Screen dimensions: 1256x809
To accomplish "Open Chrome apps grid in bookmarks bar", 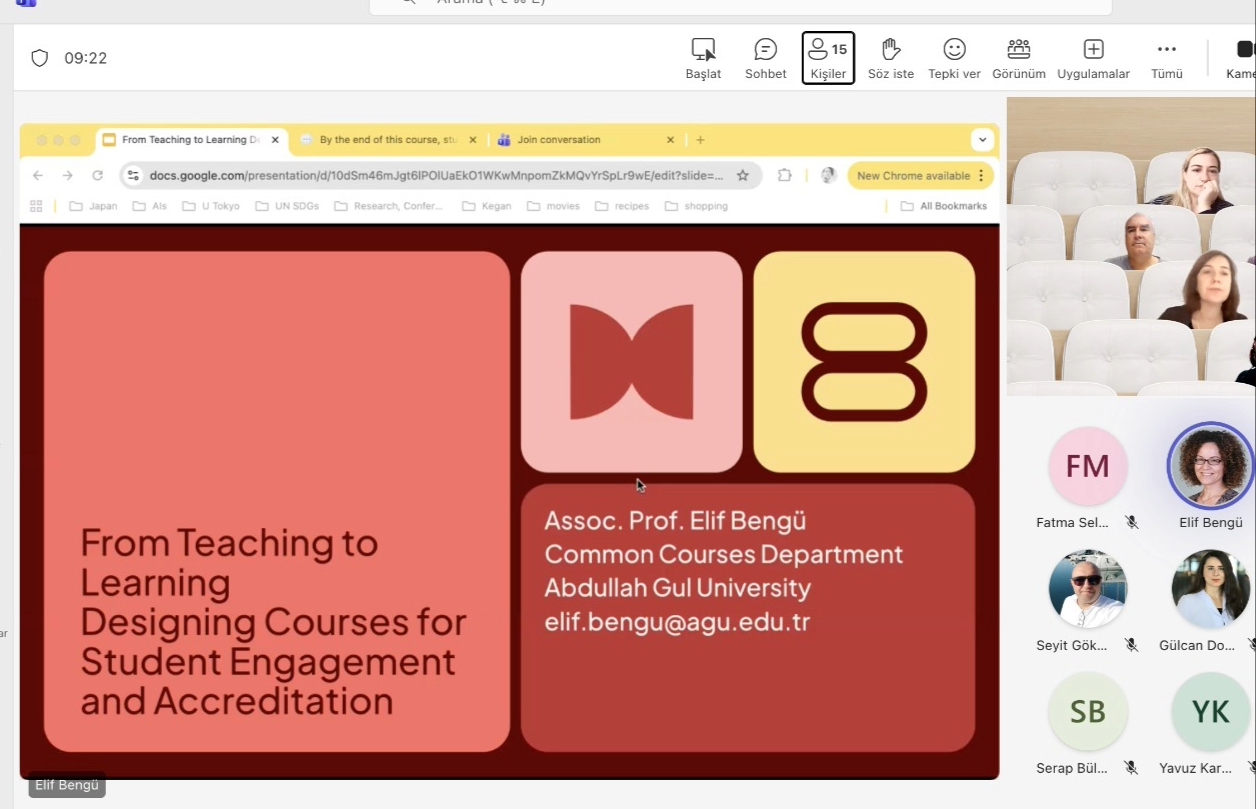I will coord(36,206).
